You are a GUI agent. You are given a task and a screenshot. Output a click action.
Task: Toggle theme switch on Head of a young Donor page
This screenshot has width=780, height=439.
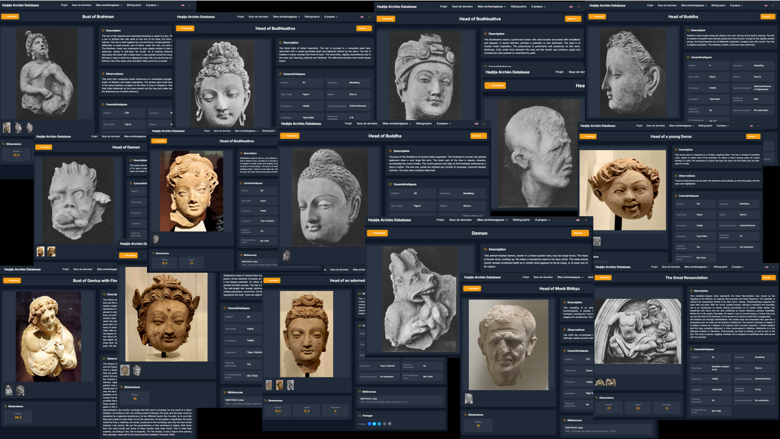point(758,126)
